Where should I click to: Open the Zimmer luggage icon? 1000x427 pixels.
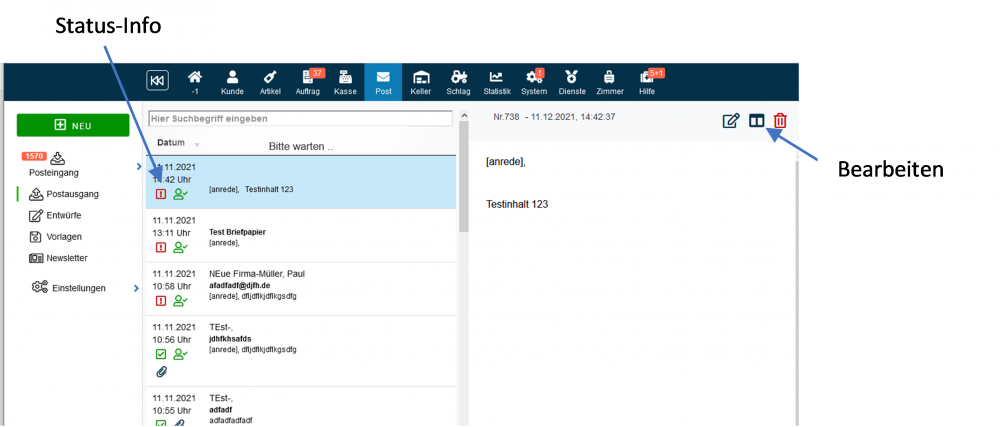click(x=609, y=82)
